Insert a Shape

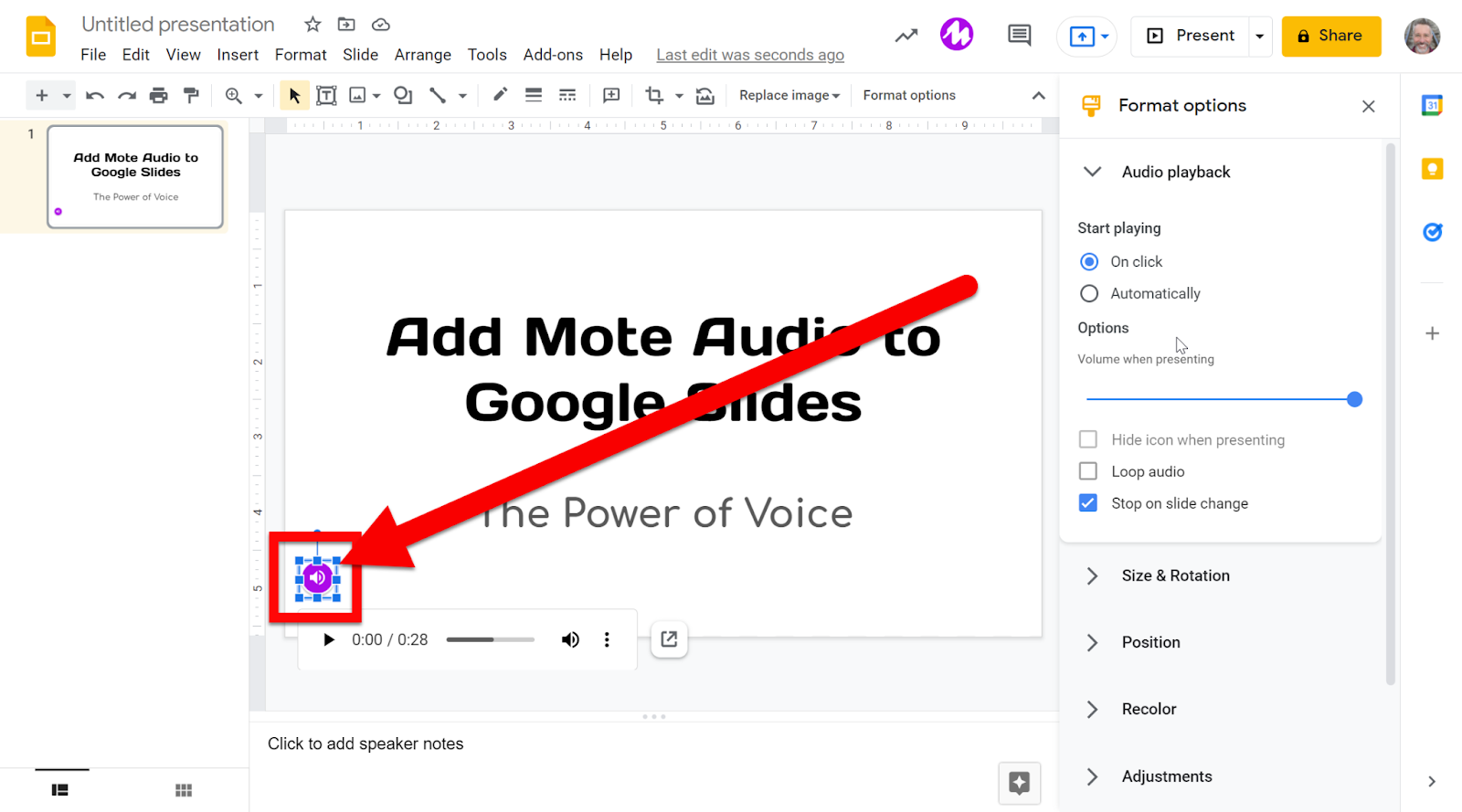click(x=403, y=95)
